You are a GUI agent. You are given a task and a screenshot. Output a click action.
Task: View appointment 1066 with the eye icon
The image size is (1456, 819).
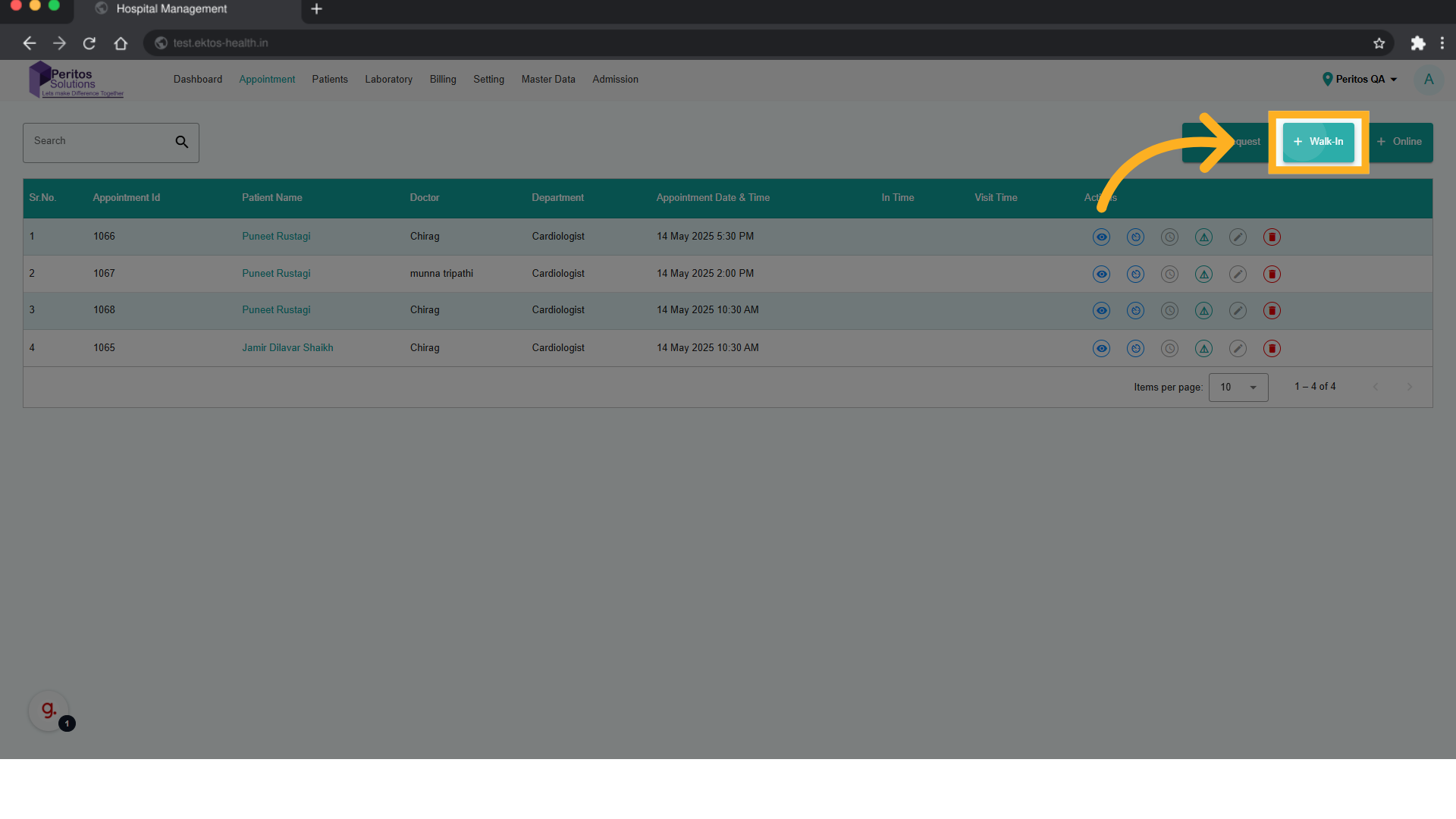[x=1101, y=237]
